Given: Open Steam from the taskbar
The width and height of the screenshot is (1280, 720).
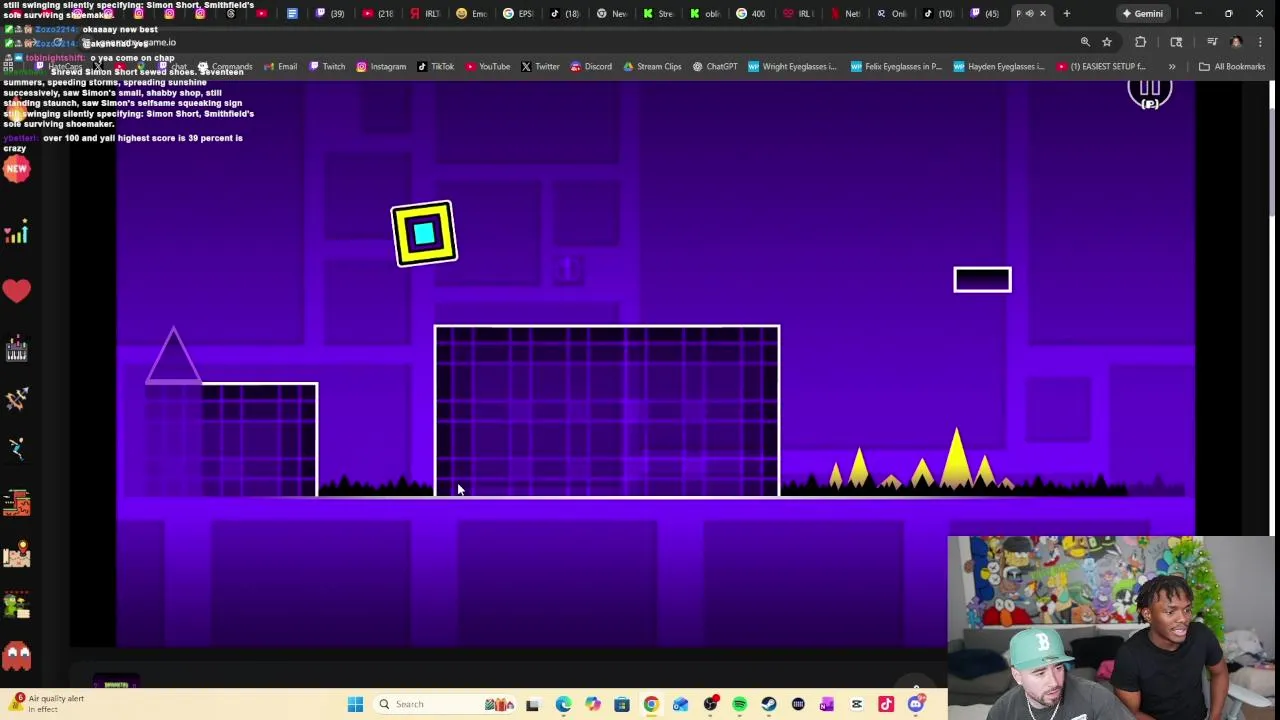Looking at the screenshot, I should (x=768, y=704).
